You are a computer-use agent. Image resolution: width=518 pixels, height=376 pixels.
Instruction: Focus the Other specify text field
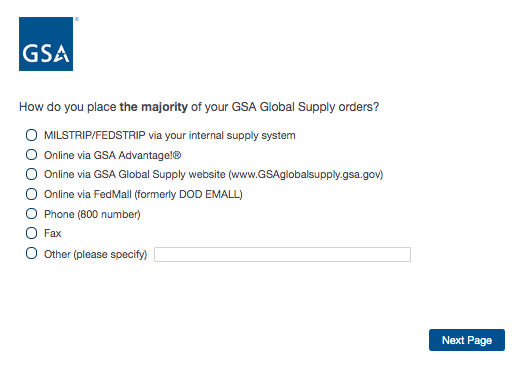pos(282,254)
